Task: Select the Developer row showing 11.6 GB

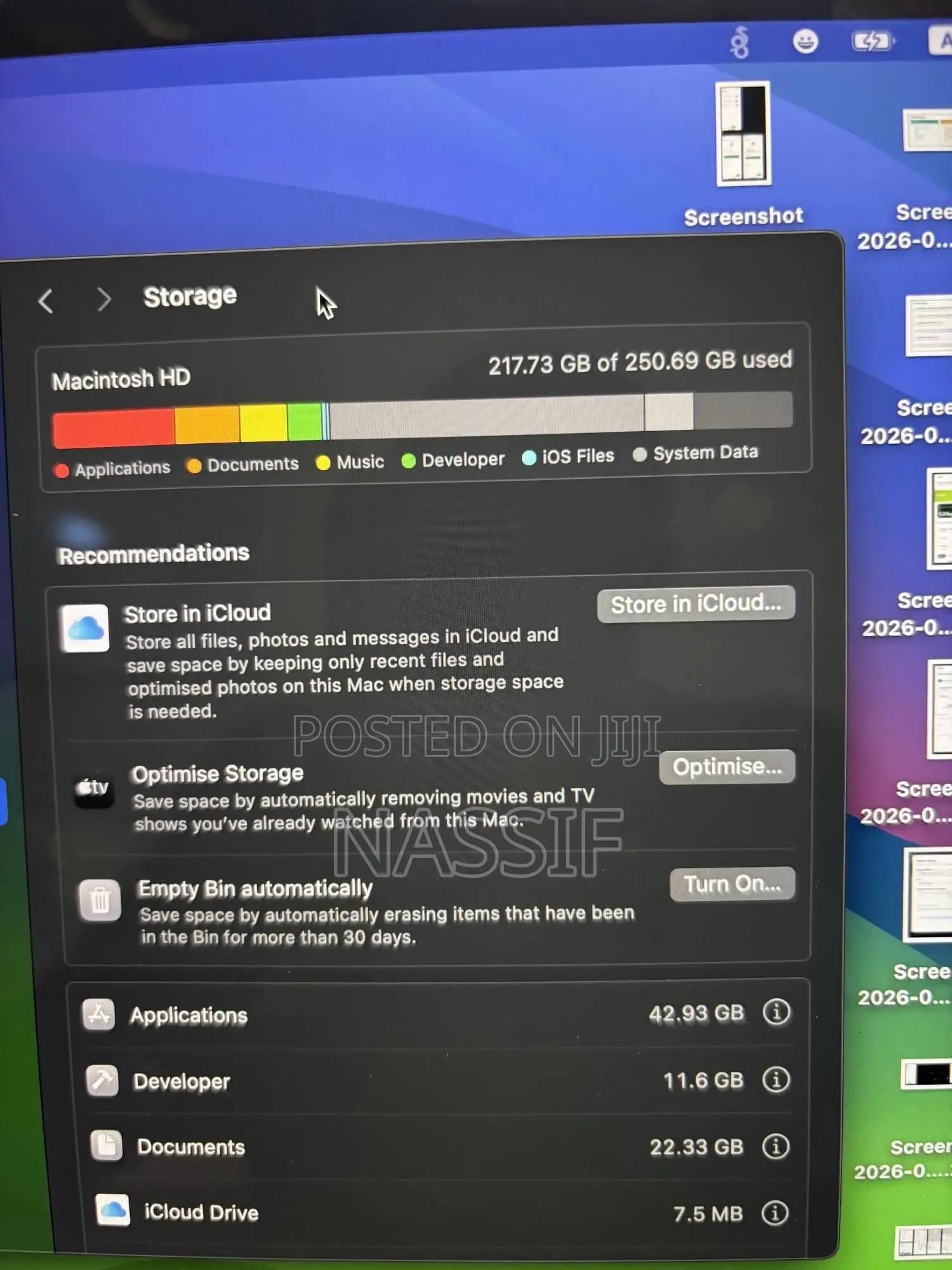Action: pos(438,1080)
